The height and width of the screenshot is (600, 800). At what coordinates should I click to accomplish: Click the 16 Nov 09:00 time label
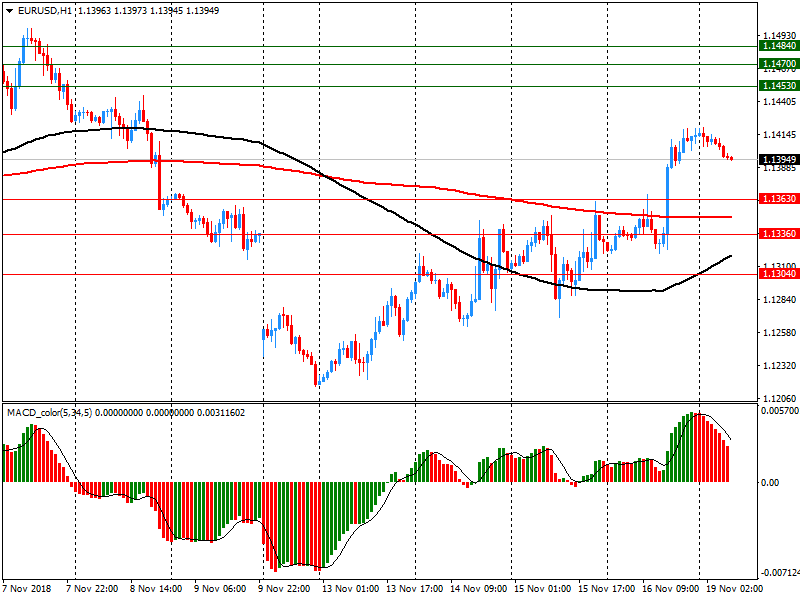(x=671, y=589)
